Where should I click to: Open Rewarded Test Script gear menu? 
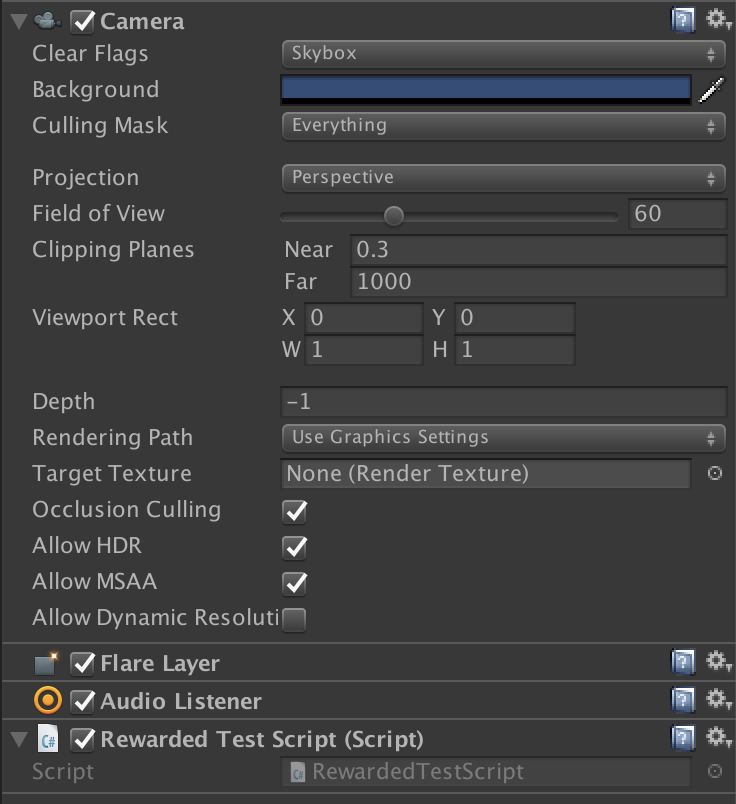coord(717,739)
